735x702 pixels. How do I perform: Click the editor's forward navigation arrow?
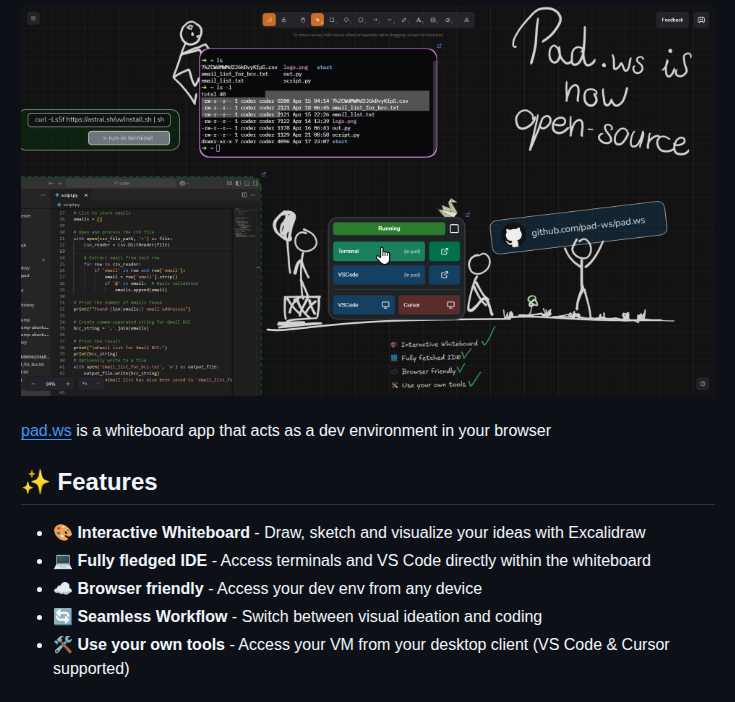60,183
